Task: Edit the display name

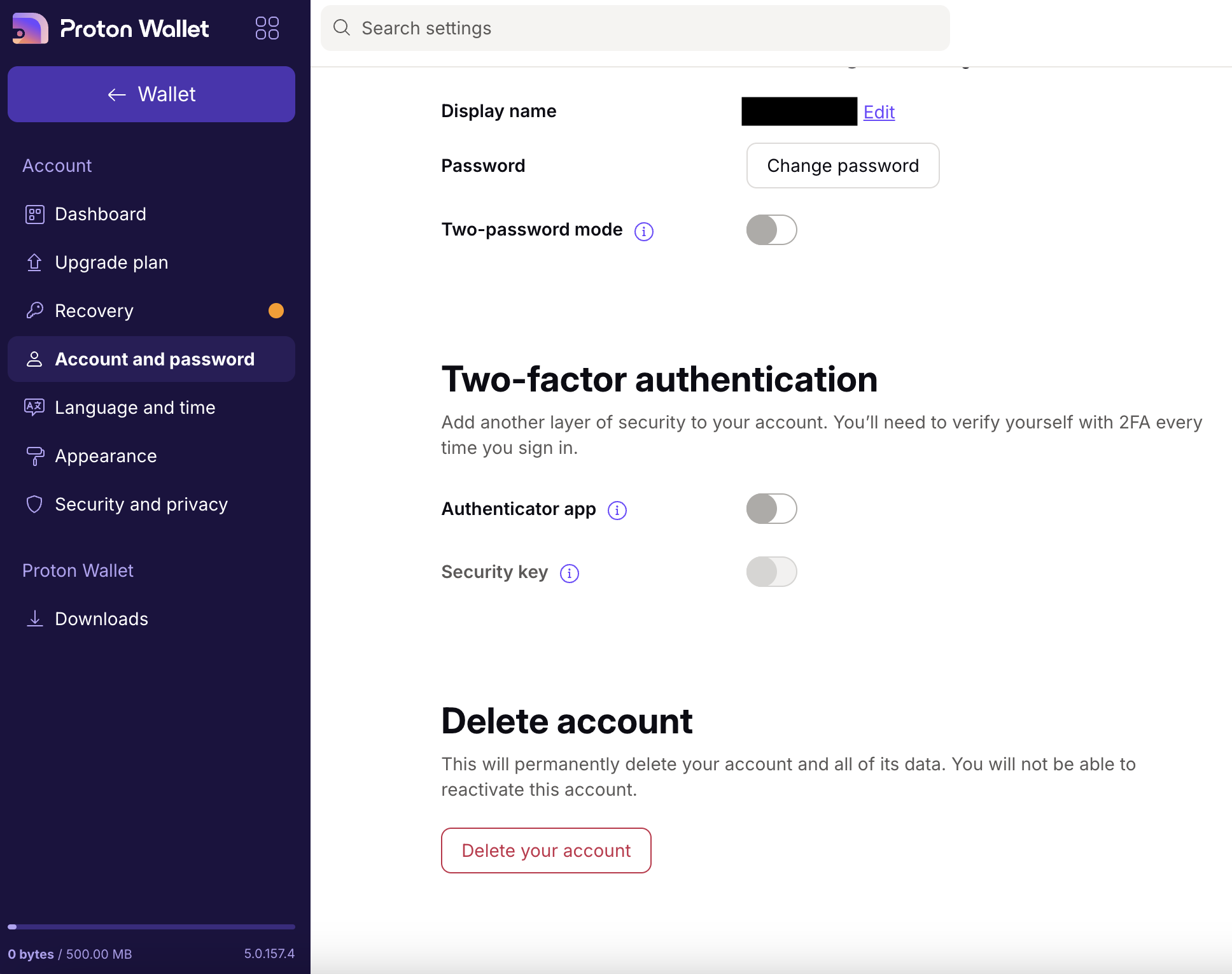Action: 879,112
